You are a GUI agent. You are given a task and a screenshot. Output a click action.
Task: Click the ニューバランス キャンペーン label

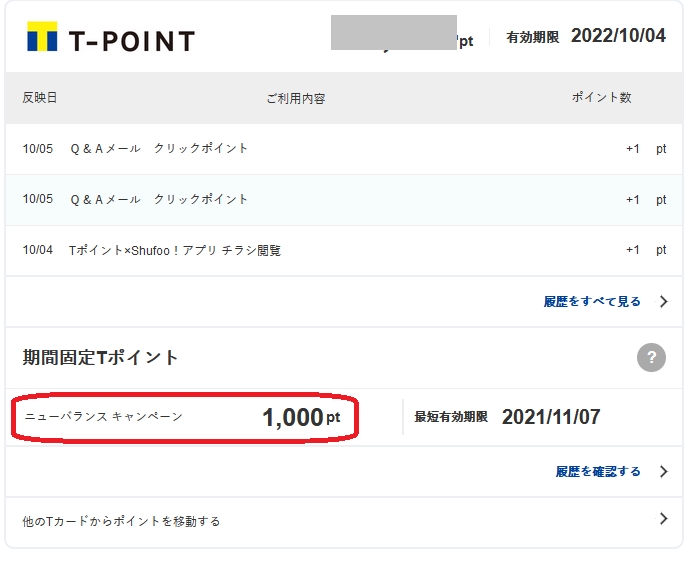tap(103, 417)
